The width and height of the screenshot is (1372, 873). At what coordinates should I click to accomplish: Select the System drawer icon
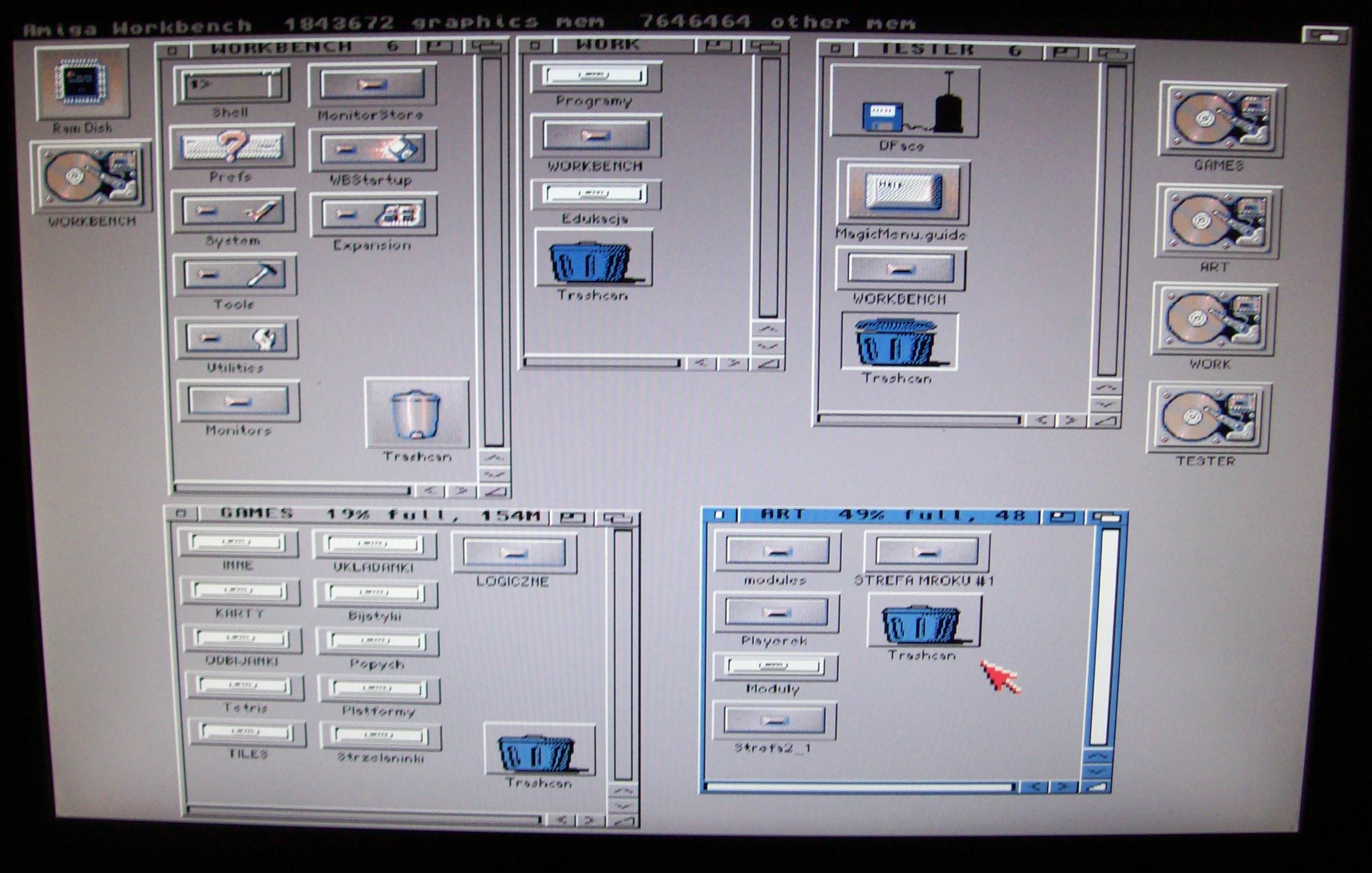pos(234,211)
